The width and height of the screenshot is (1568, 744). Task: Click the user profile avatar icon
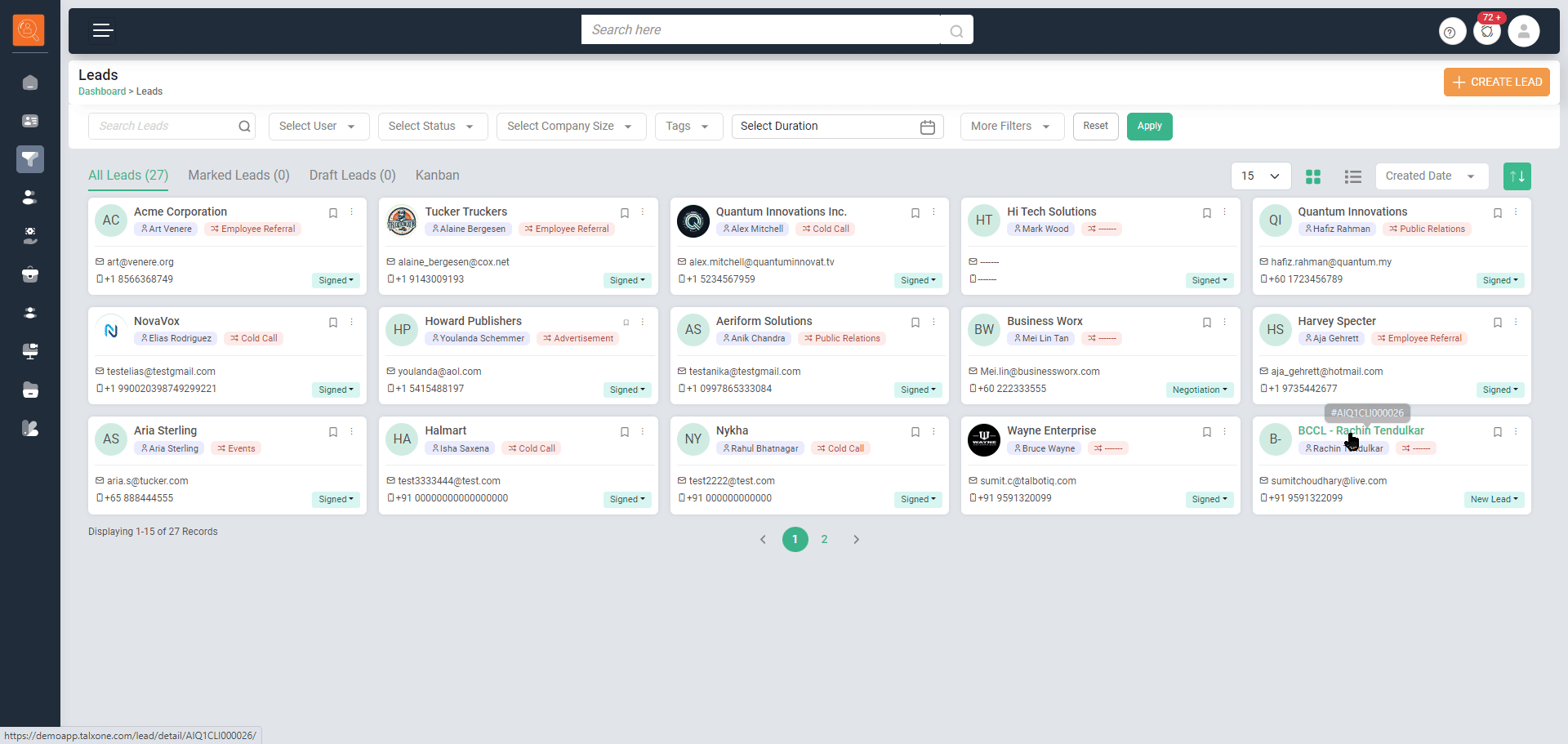[x=1523, y=32]
